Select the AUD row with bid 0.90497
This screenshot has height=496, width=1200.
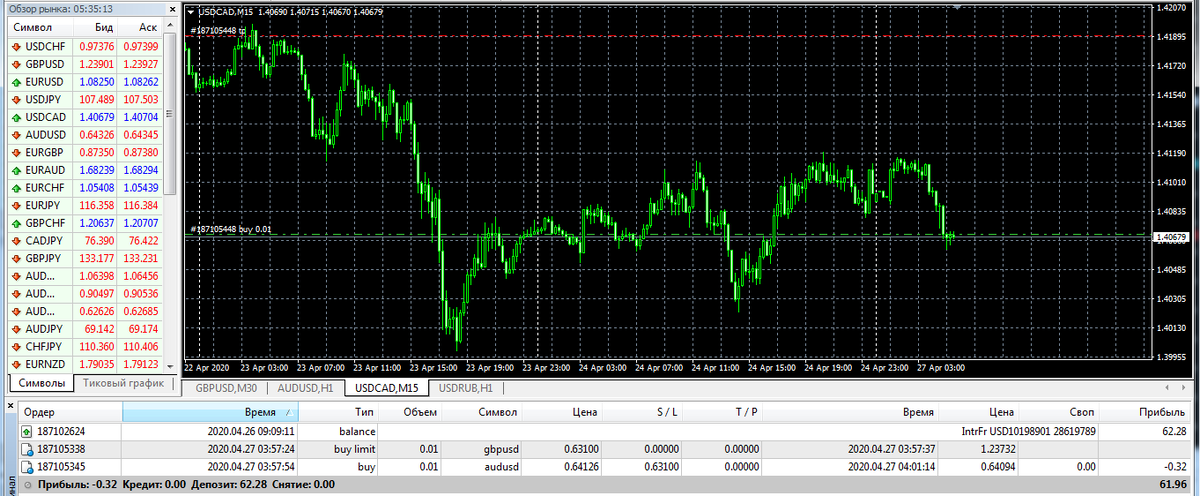(x=87, y=293)
